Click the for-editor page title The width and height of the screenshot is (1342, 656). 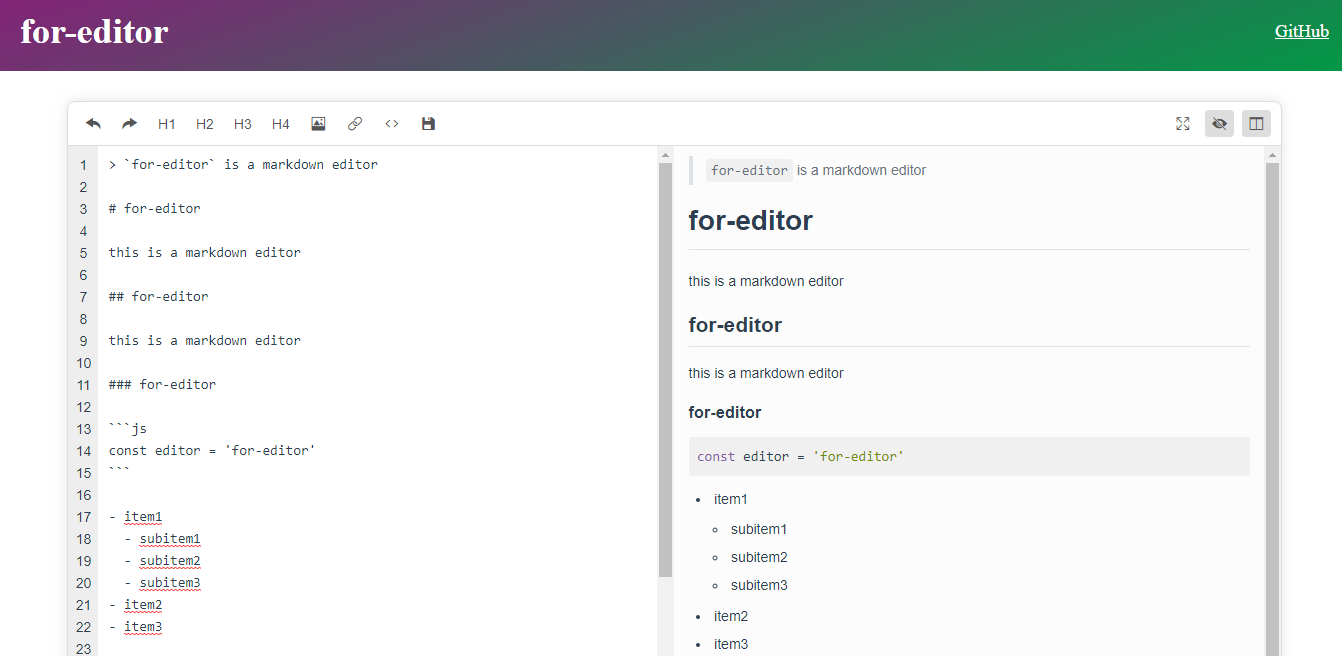tap(94, 32)
